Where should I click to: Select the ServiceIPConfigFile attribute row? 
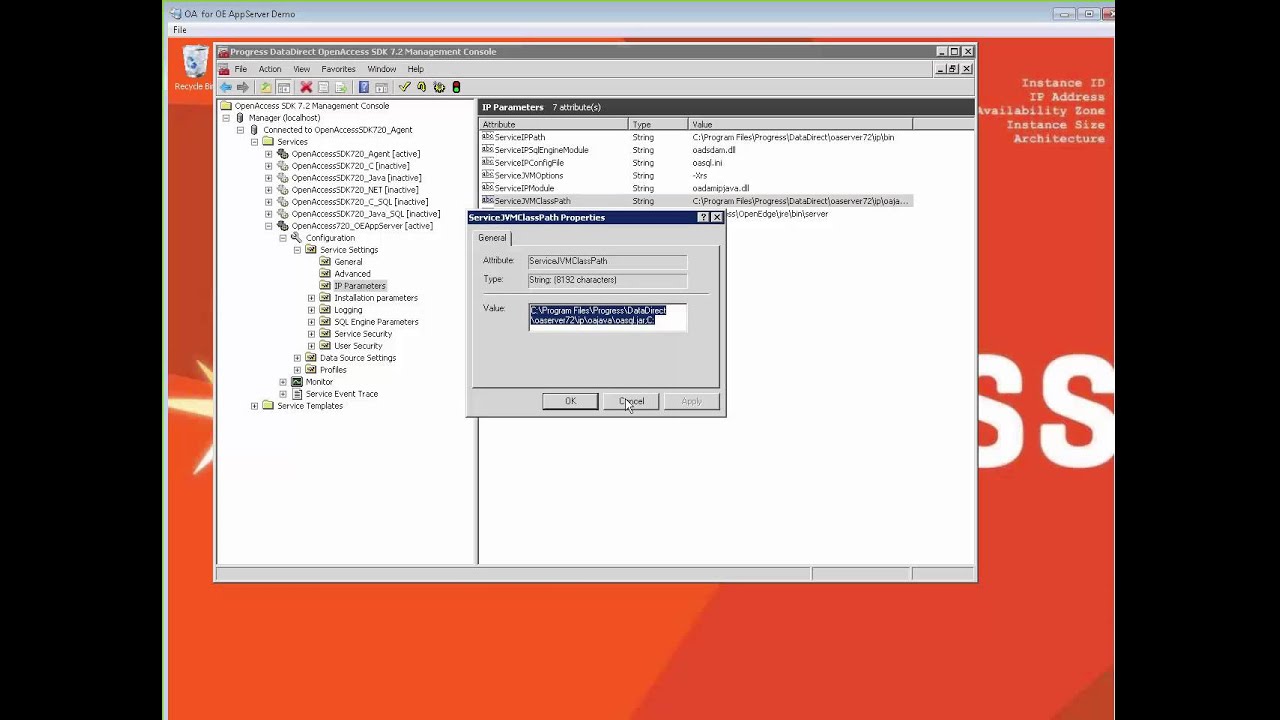point(695,163)
